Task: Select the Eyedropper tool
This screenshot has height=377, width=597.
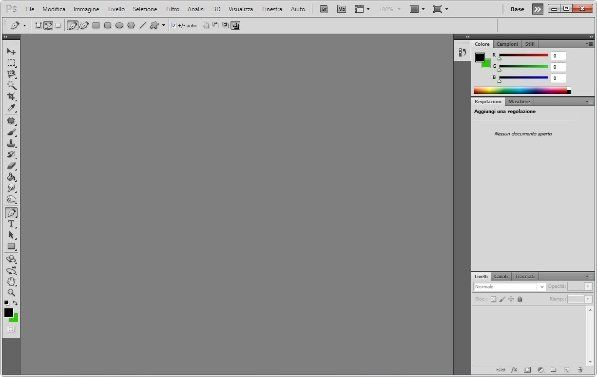Action: point(11,108)
